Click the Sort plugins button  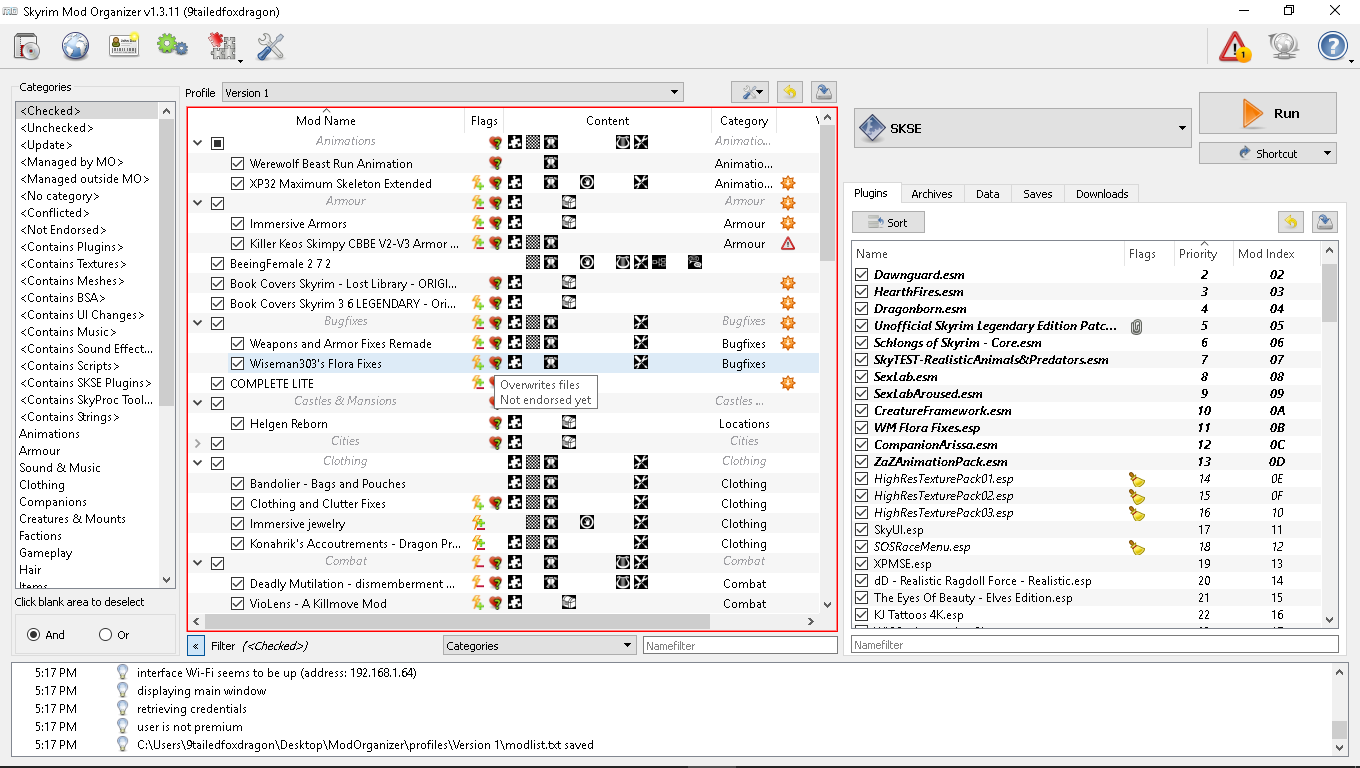pos(888,222)
